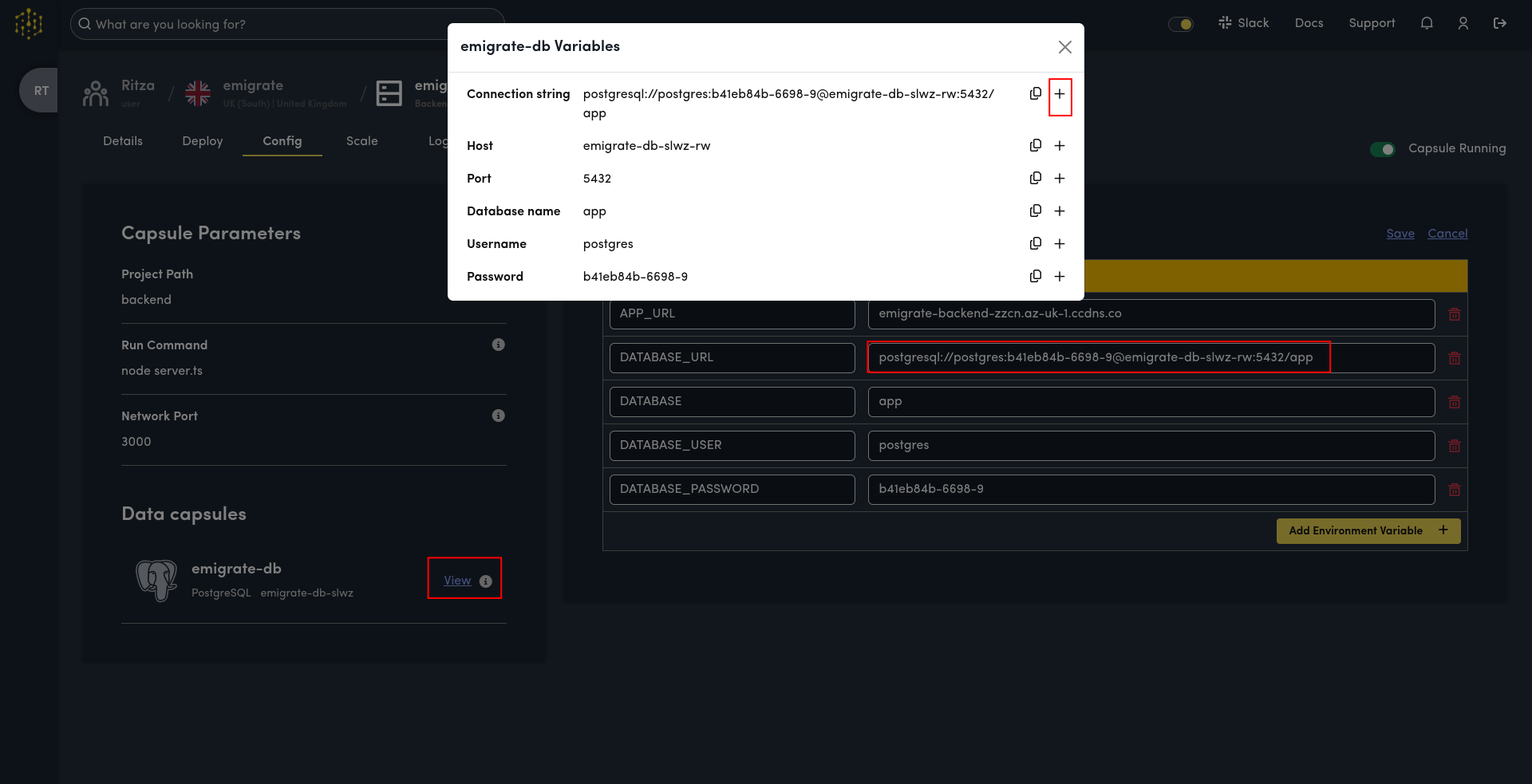The image size is (1532, 784).
Task: Click the app logo in top-left corner
Action: pyautogui.click(x=29, y=23)
